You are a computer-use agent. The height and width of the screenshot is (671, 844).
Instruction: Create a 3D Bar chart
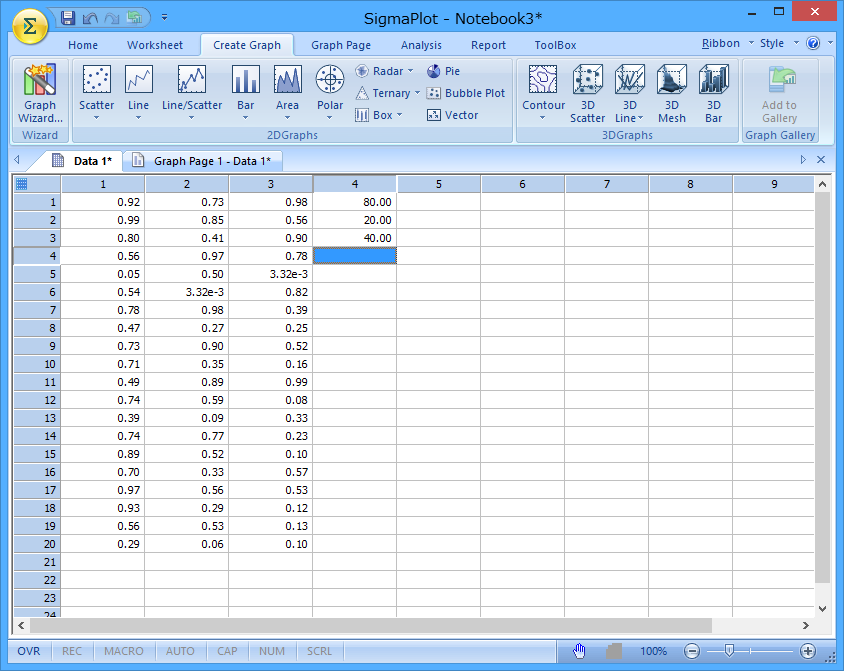[x=714, y=94]
